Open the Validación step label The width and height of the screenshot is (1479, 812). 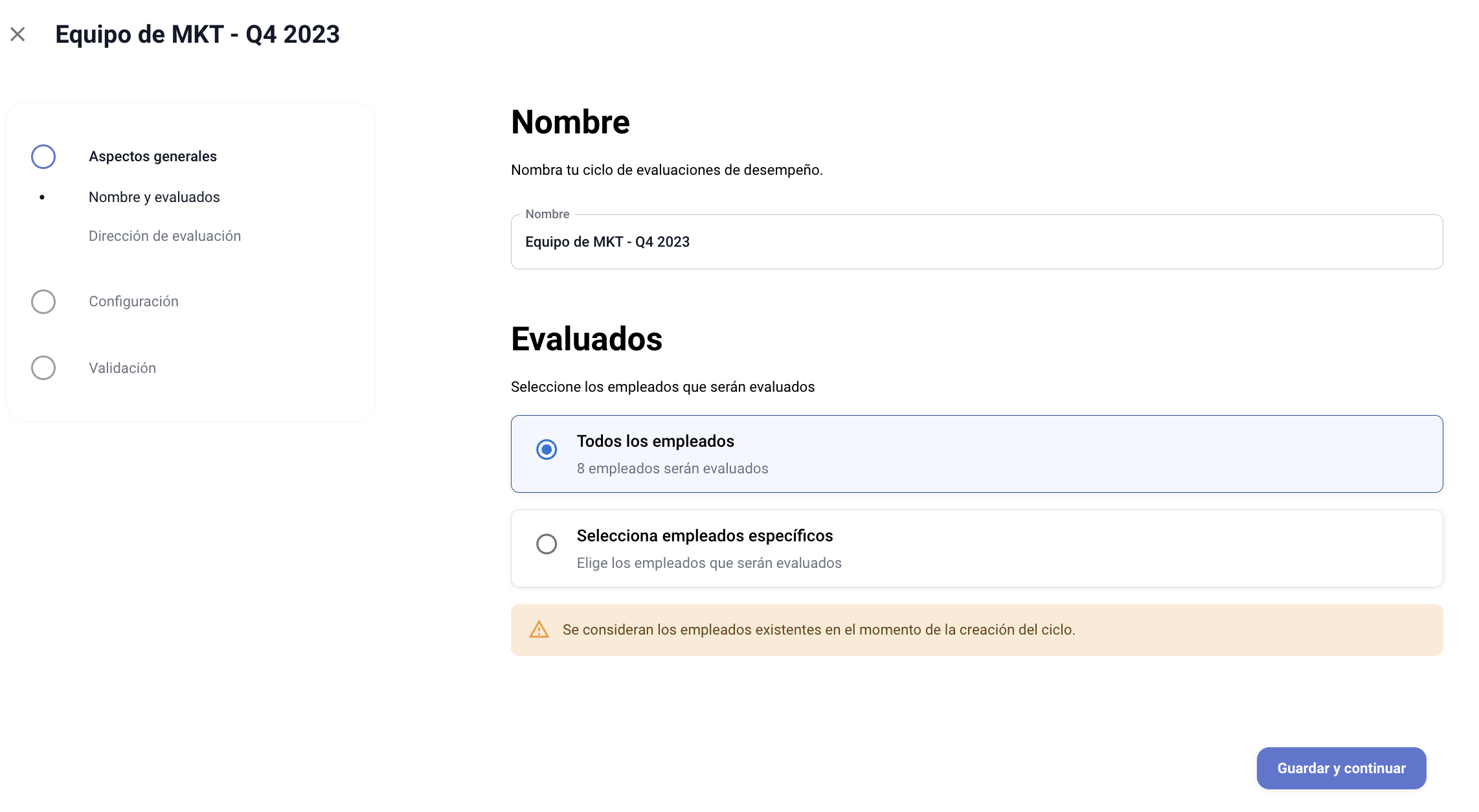[122, 368]
